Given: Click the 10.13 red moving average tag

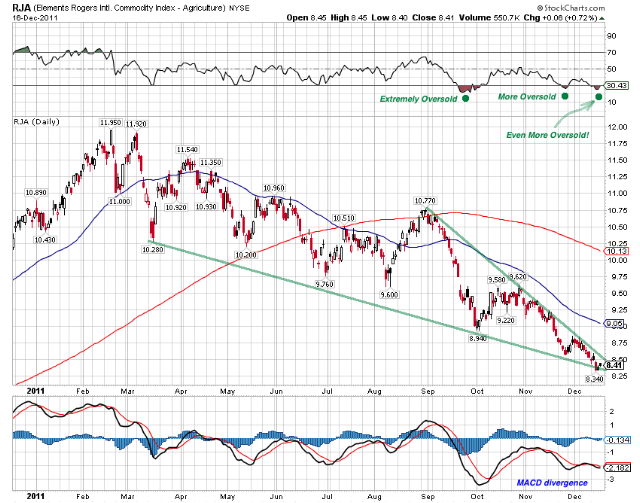Looking at the screenshot, I should pos(616,252).
